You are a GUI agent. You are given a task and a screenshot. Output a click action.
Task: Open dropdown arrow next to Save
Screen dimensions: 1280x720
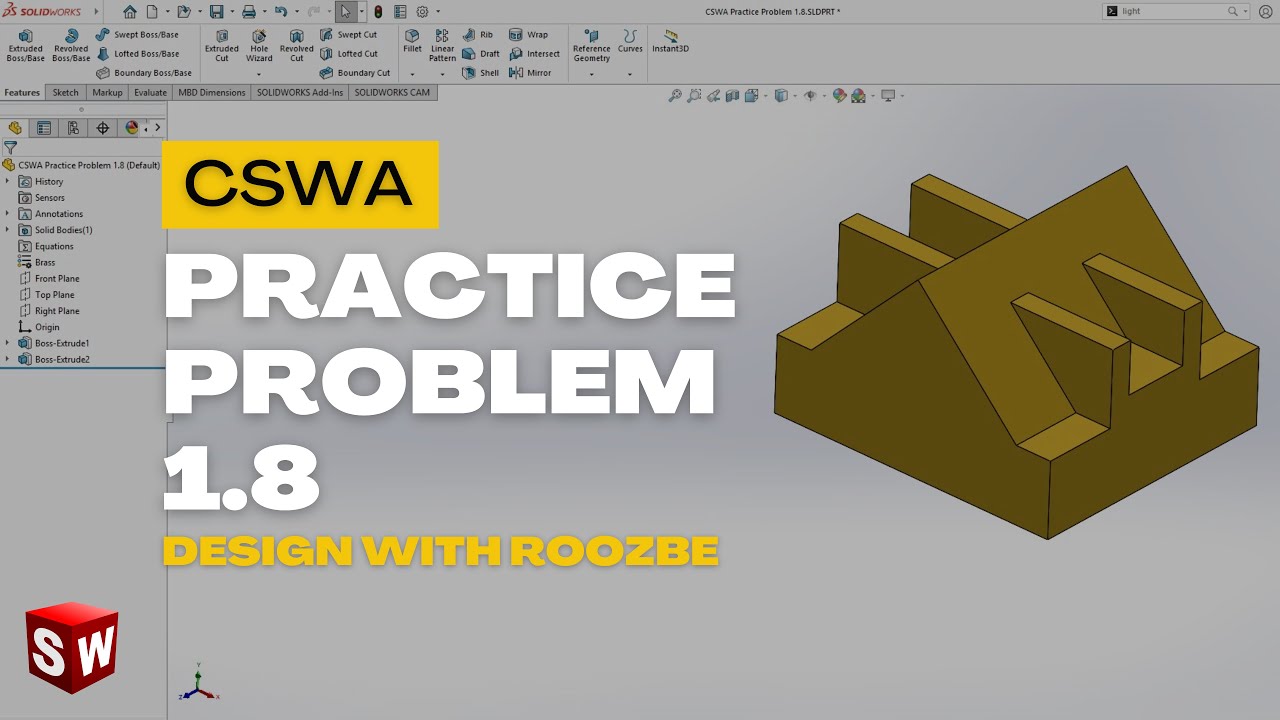(x=230, y=12)
